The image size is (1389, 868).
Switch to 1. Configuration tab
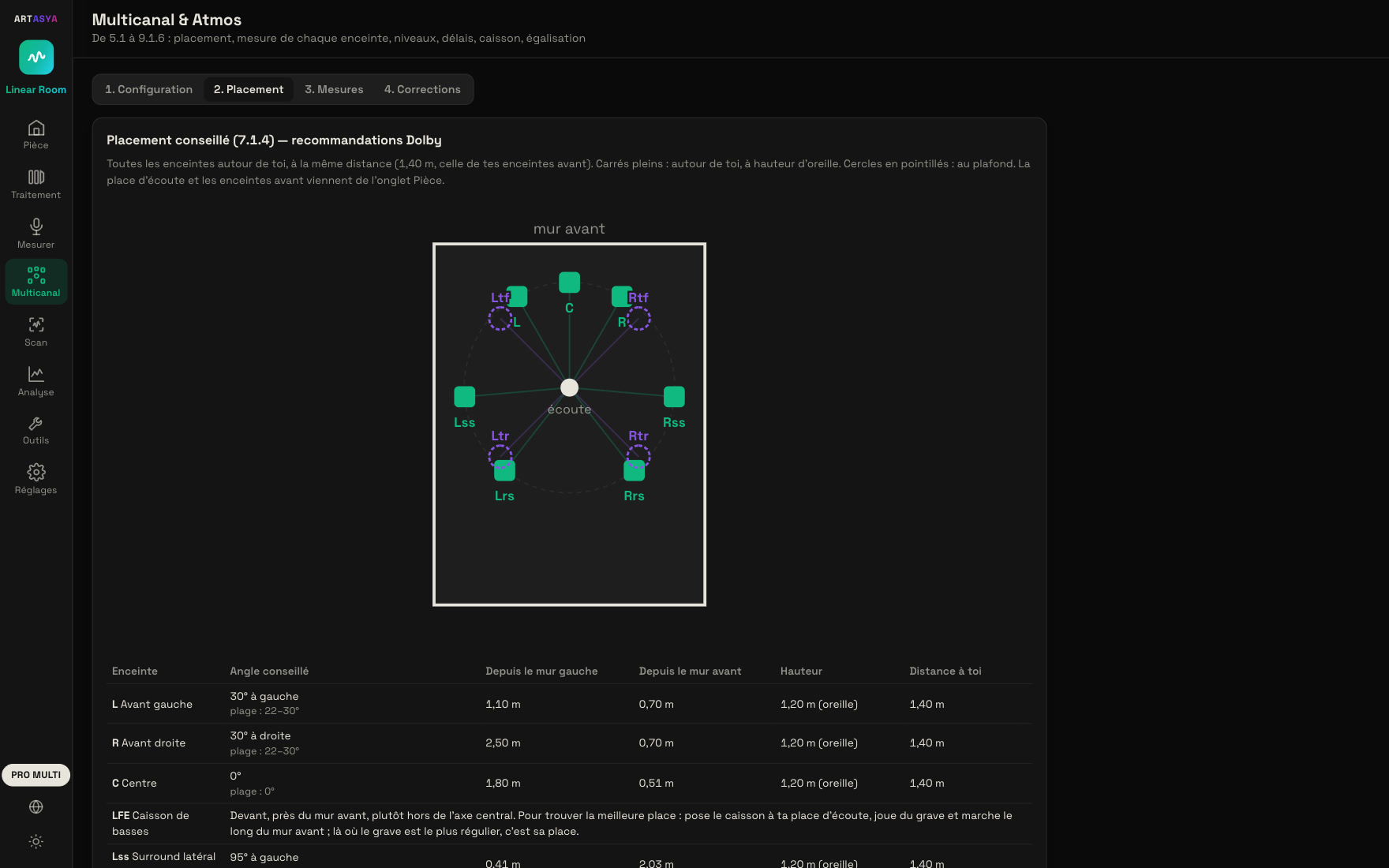[x=148, y=89]
